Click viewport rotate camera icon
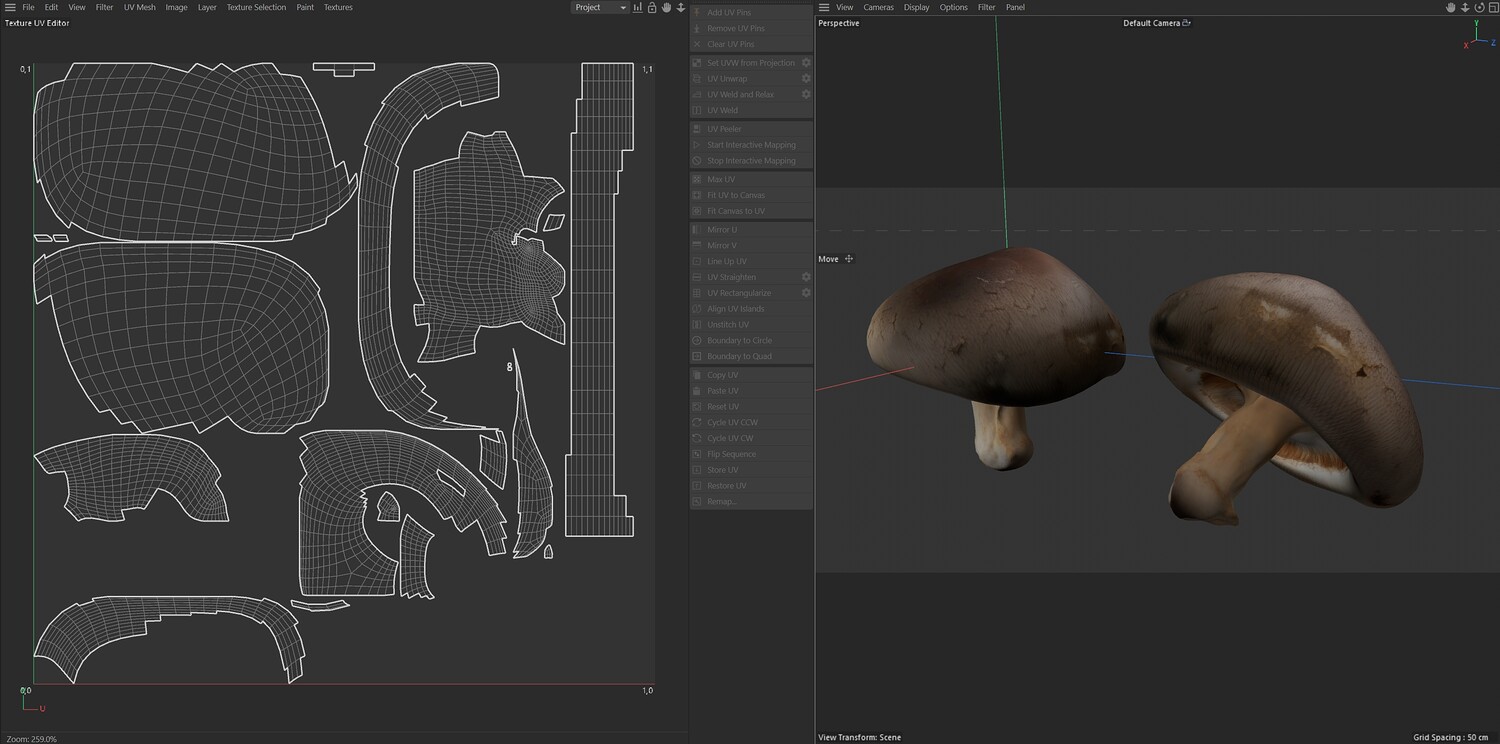Image resolution: width=1500 pixels, height=744 pixels. 1479,7
